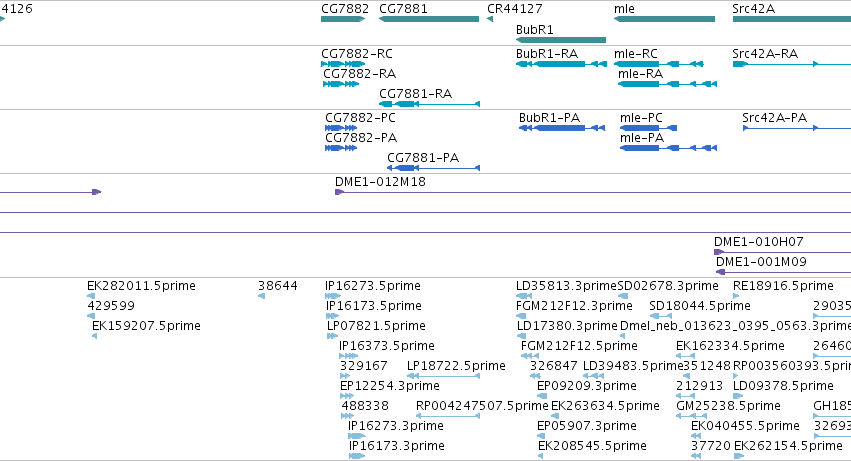Image resolution: width=851 pixels, height=461 pixels.
Task: Click EST LD39483.5prime glyph
Action: pyautogui.click(x=594, y=376)
